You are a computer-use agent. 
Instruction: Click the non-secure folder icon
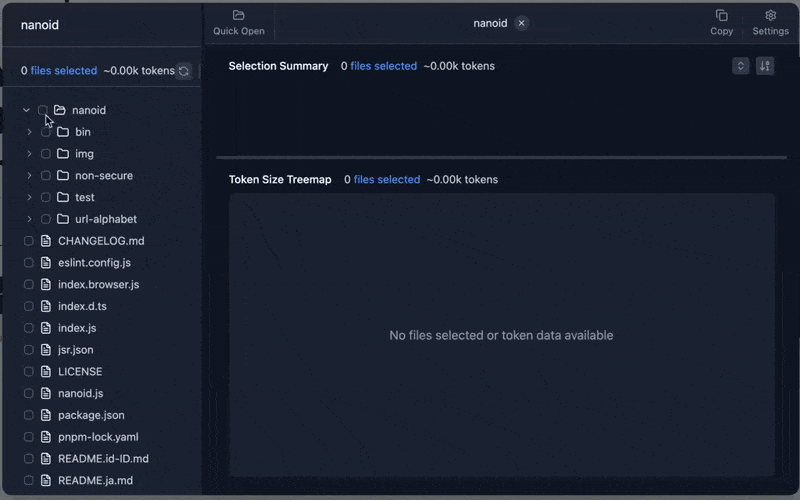tap(63, 176)
